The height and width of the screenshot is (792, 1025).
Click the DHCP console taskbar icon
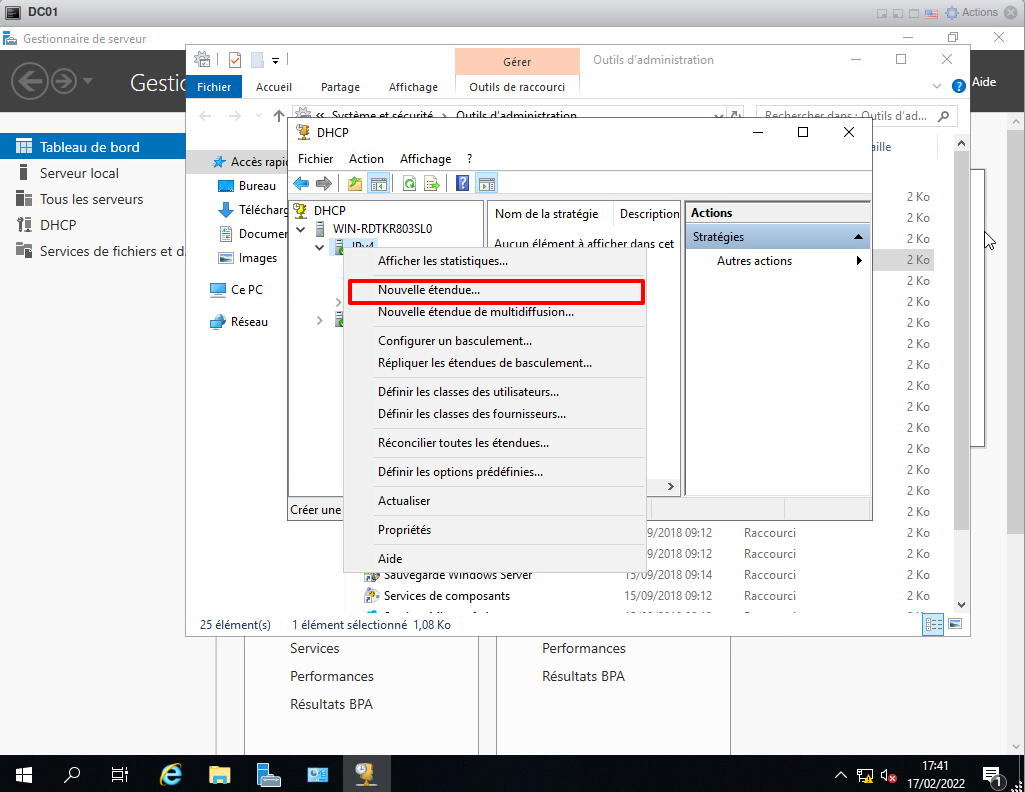pos(365,774)
